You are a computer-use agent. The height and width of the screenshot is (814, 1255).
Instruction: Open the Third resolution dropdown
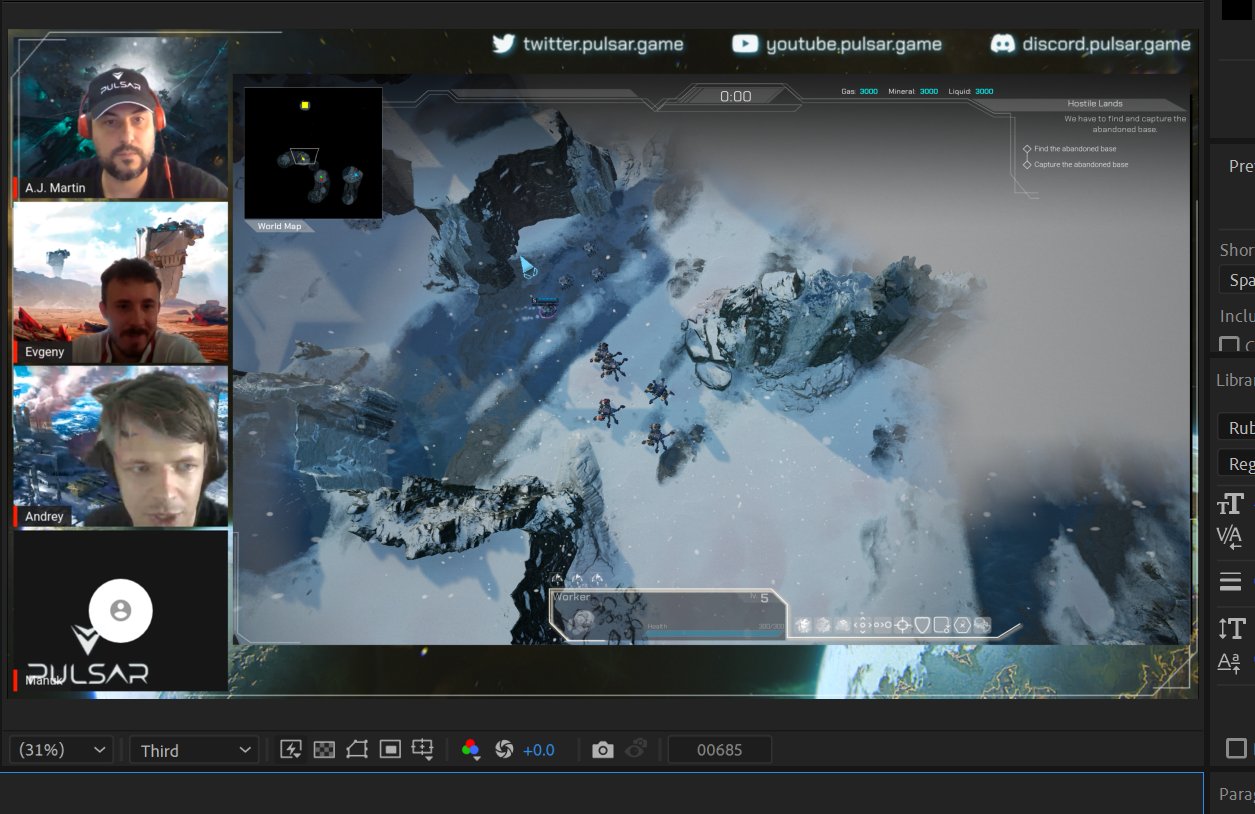click(x=193, y=748)
